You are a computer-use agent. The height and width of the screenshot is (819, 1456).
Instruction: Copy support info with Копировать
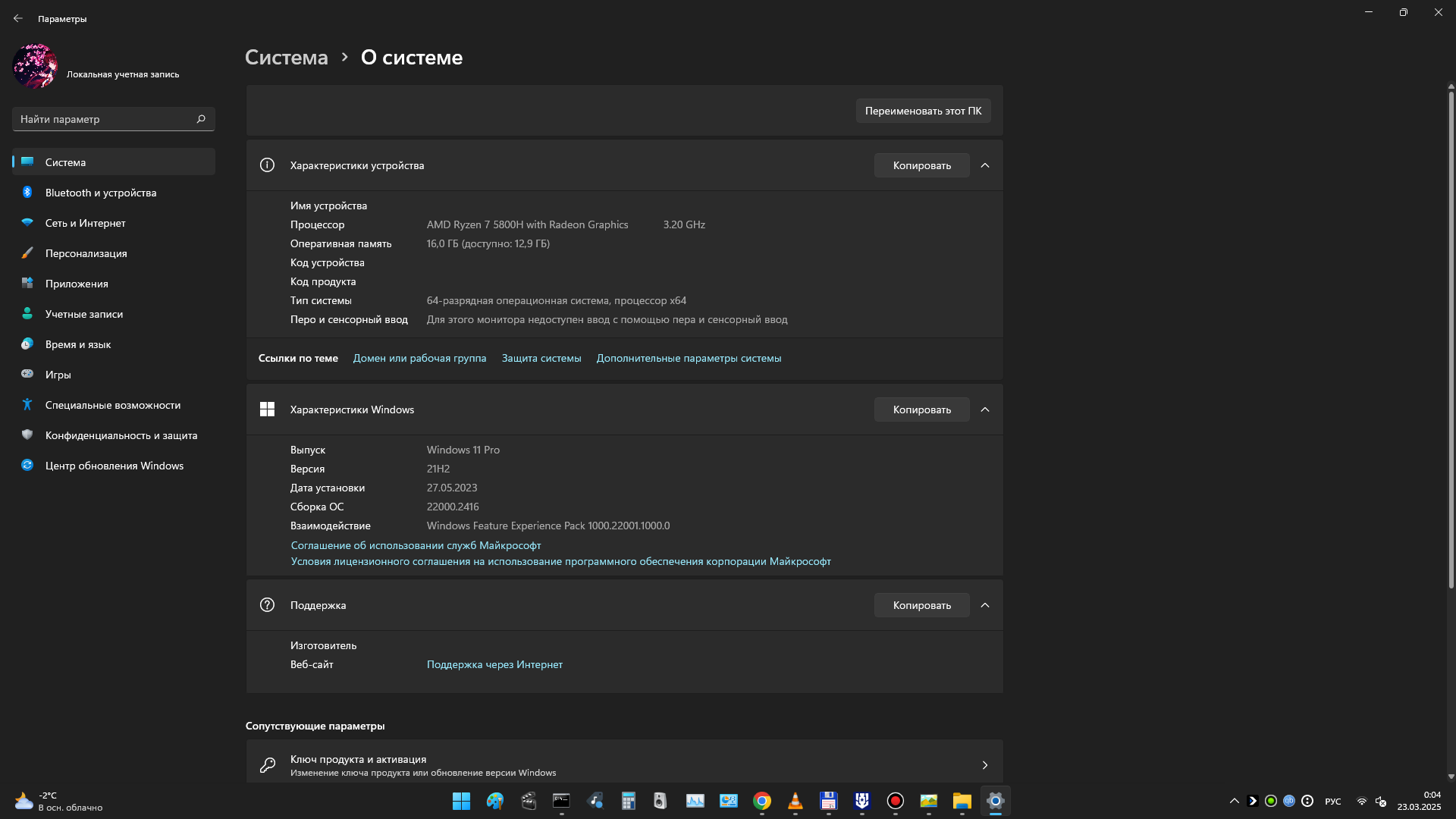[921, 605]
